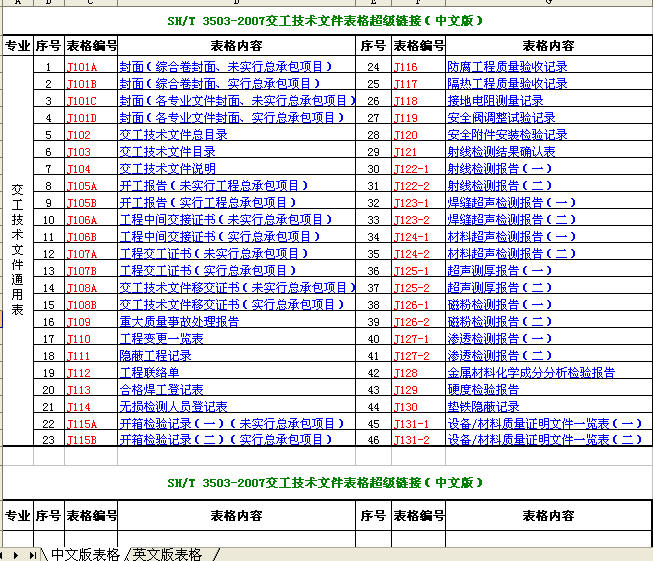
Task: Open link 开工报告(实行工程总承包项目)
Action: pyautogui.click(x=208, y=203)
